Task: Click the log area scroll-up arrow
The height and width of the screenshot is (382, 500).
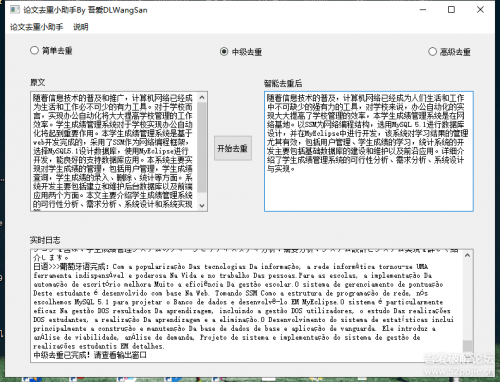Action: [467, 255]
